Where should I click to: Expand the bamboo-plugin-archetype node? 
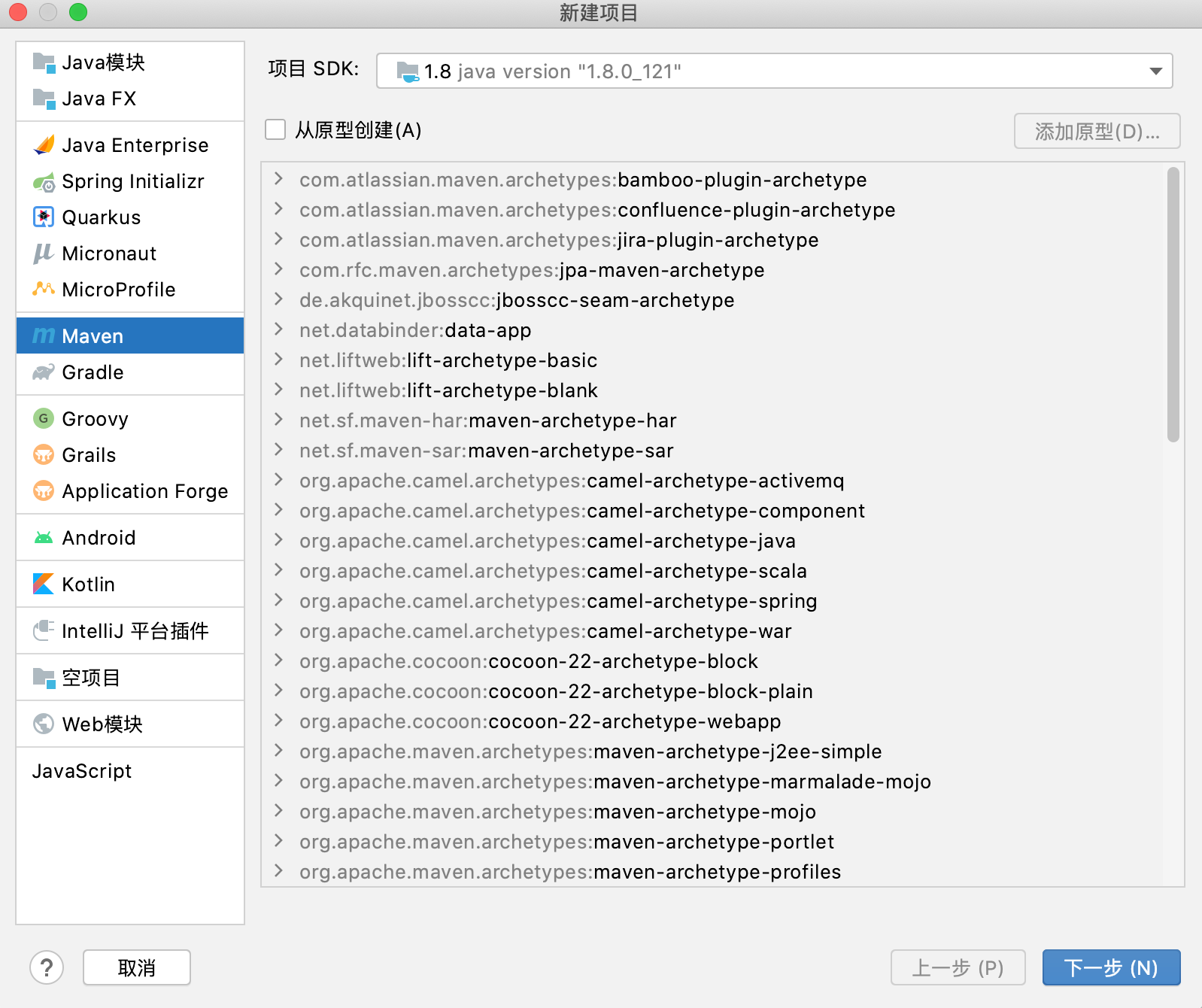pyautogui.click(x=278, y=179)
